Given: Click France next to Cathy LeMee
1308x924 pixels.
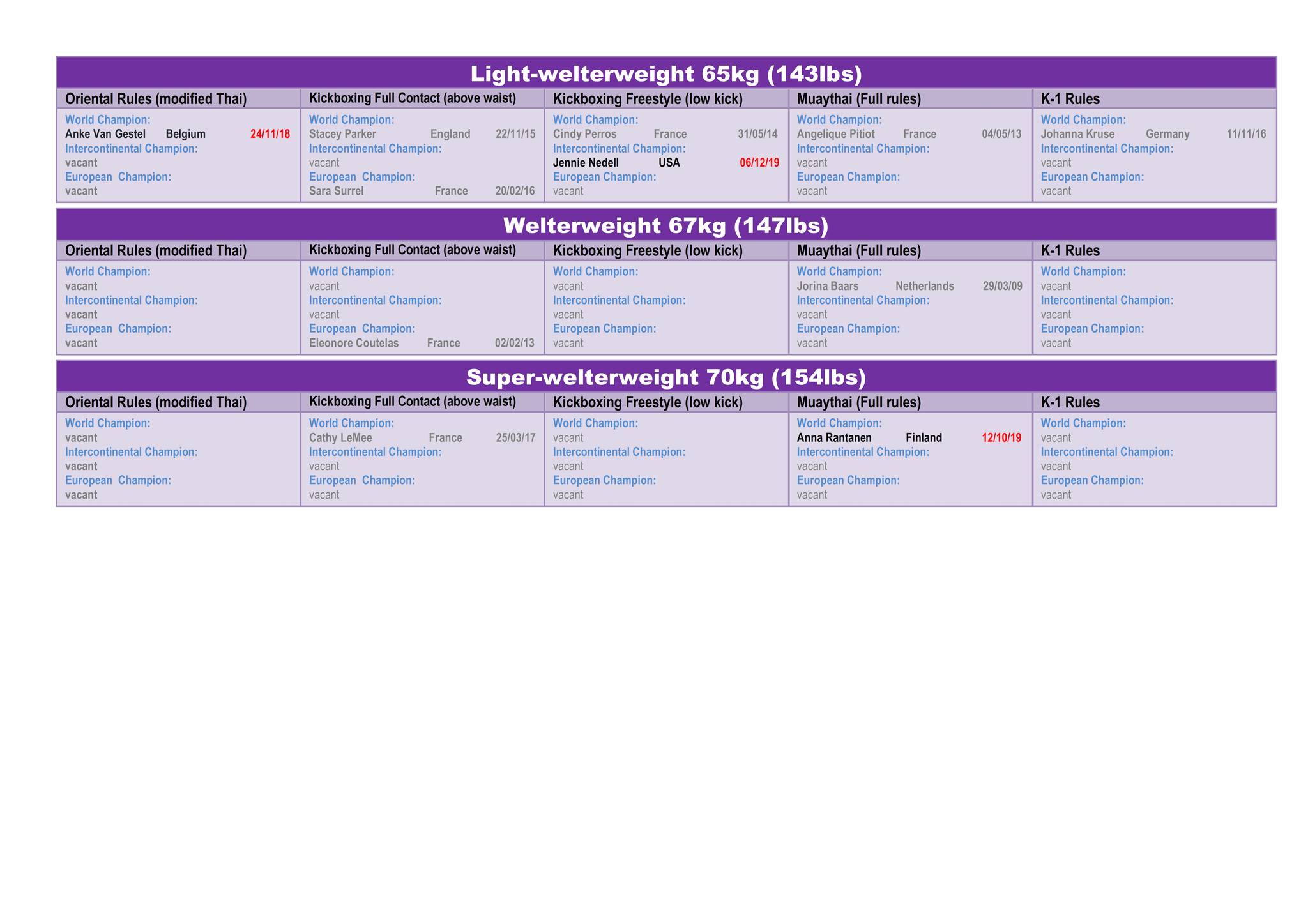Looking at the screenshot, I should (x=445, y=438).
